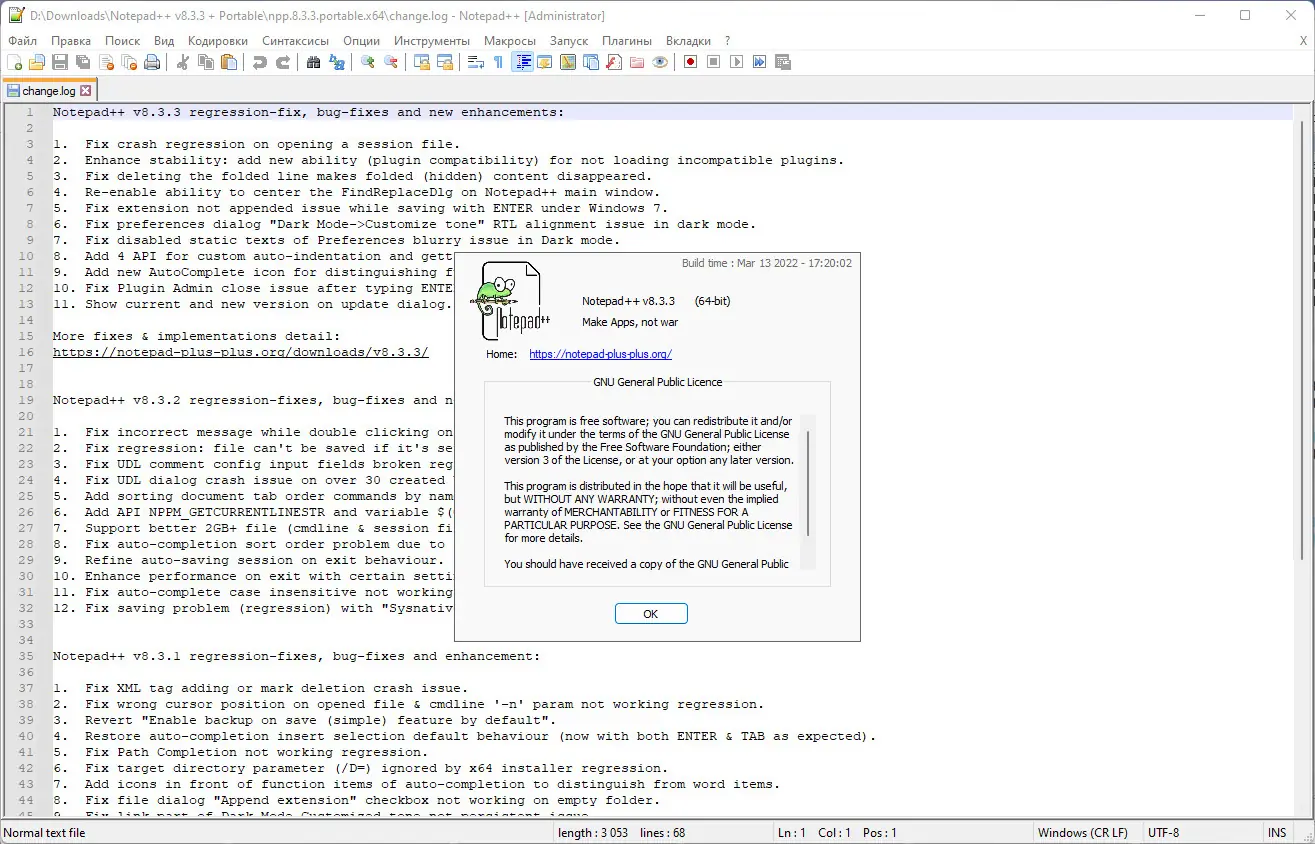The height and width of the screenshot is (844, 1315).
Task: Open the Поиск menu
Action: [x=122, y=41]
